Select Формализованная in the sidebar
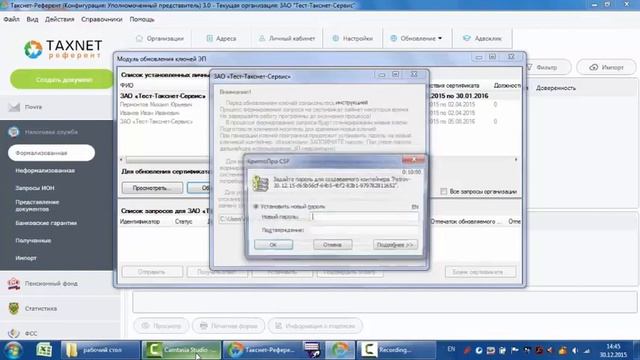 point(51,153)
